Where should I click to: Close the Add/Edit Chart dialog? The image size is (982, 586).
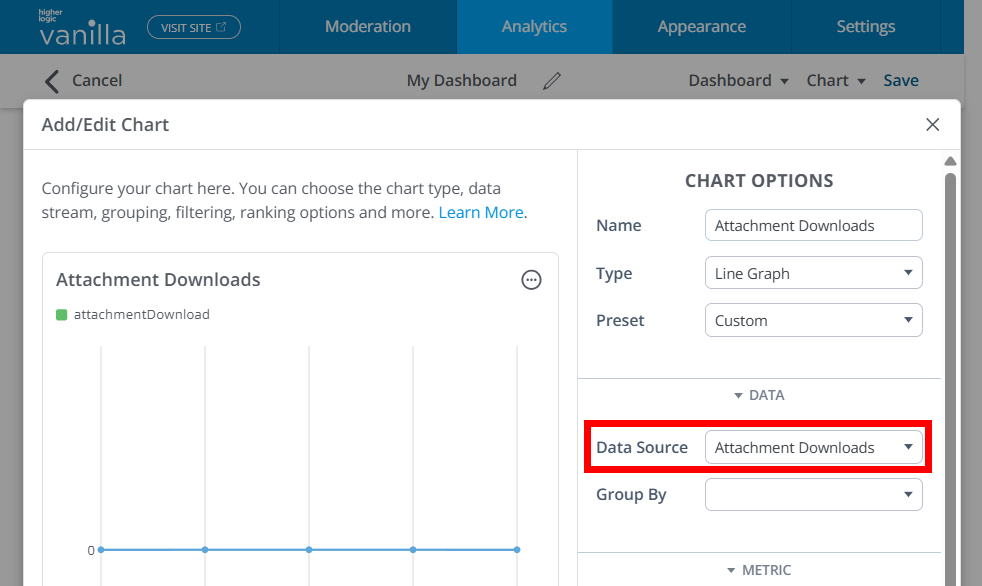[932, 125]
